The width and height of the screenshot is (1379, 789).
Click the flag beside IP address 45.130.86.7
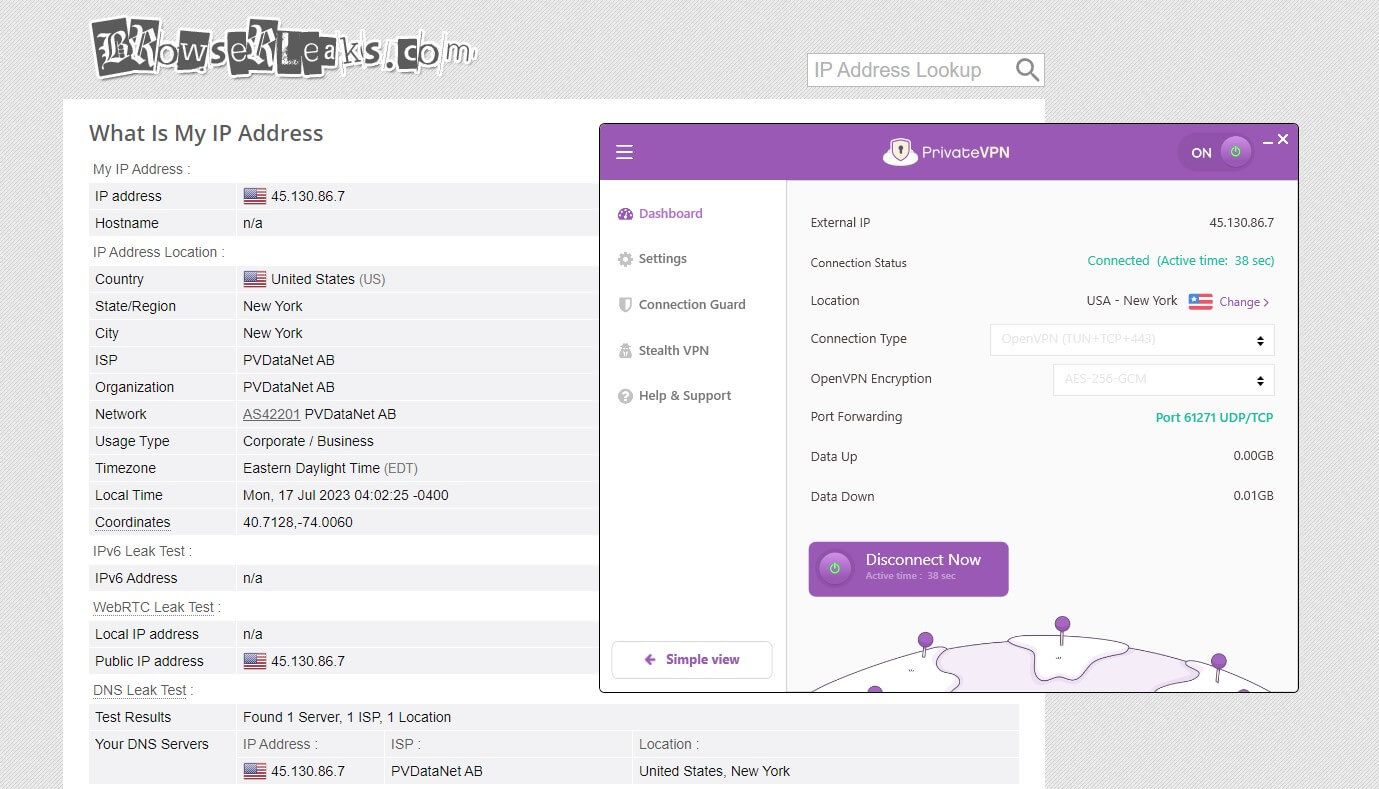pyautogui.click(x=255, y=196)
